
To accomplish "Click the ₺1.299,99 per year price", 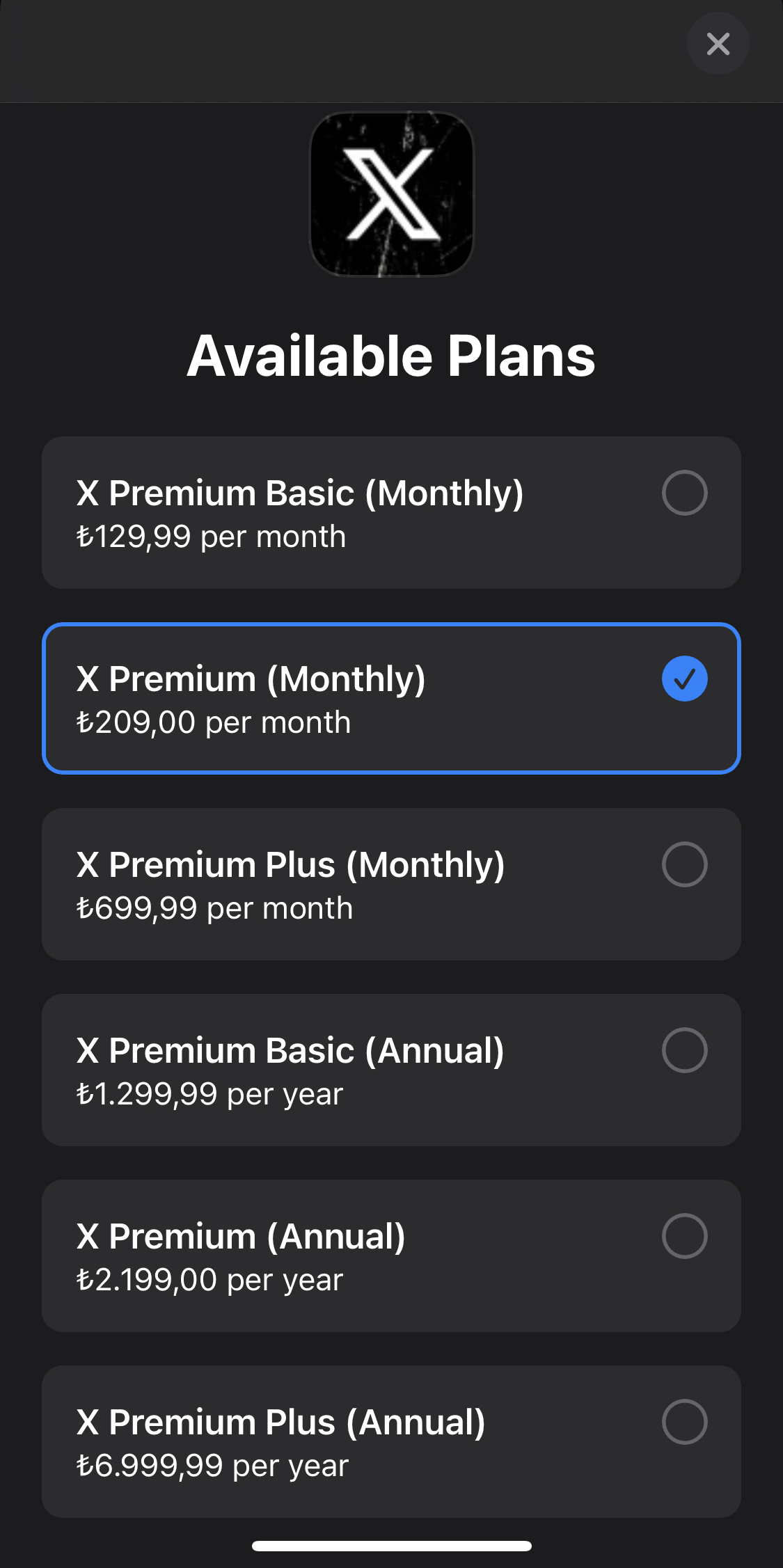I will (x=209, y=1095).
